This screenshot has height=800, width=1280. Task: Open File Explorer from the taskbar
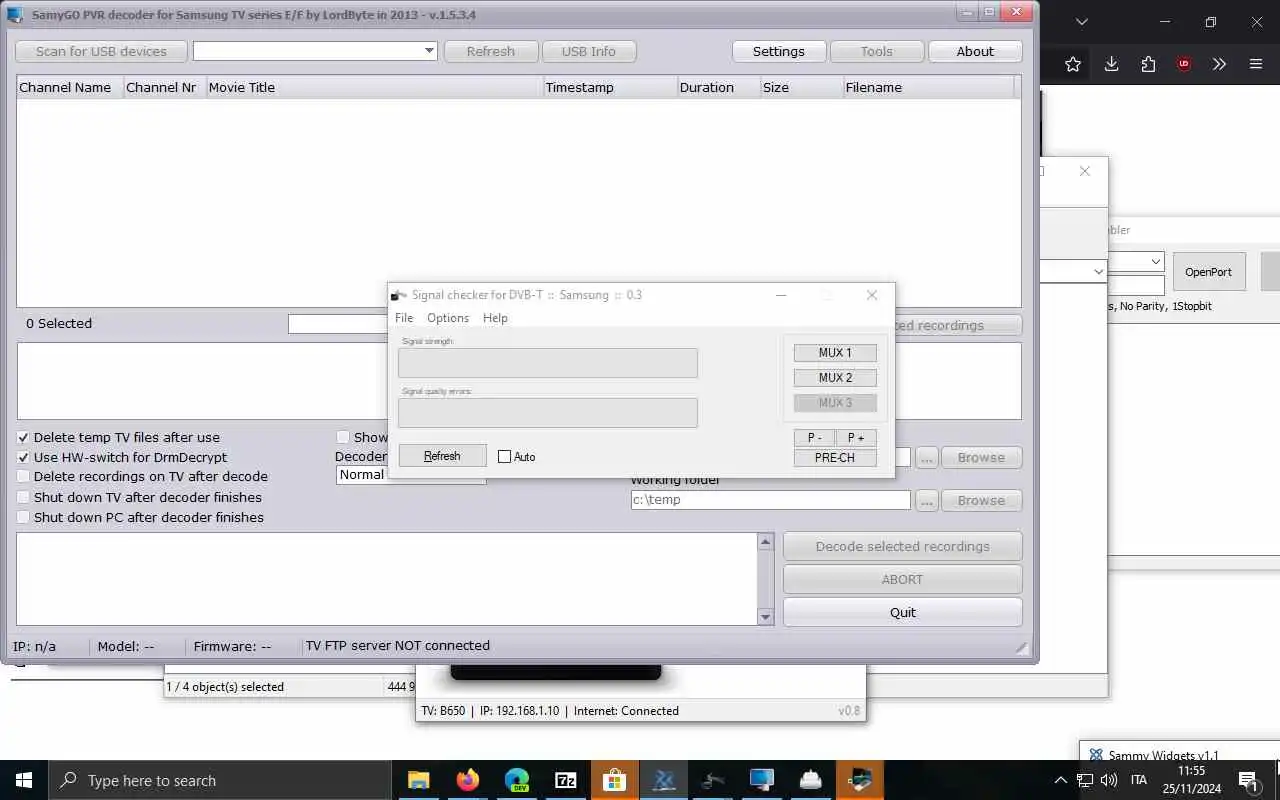tap(418, 780)
